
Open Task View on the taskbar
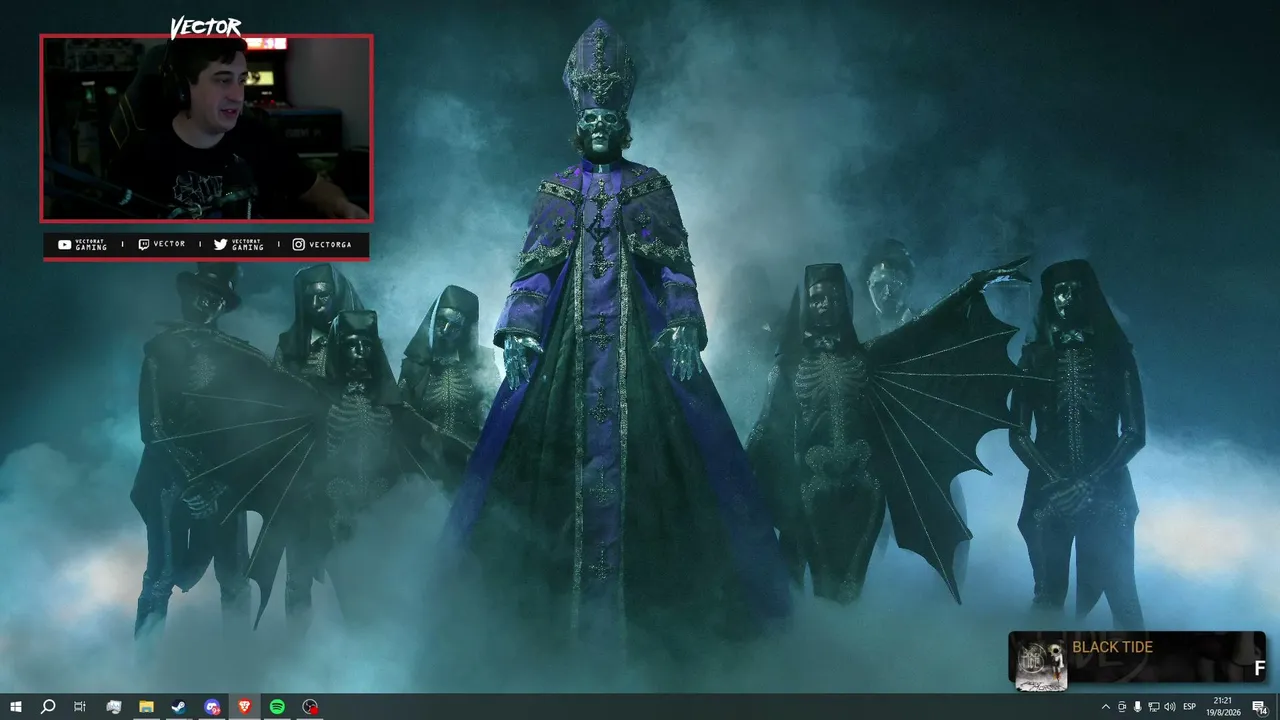(x=80, y=707)
